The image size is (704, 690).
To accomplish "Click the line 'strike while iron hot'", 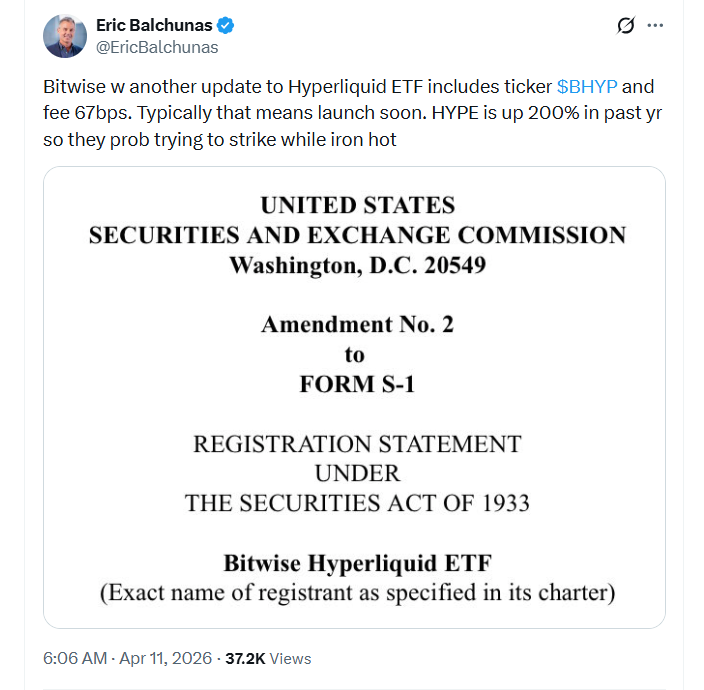I will pyautogui.click(x=300, y=139).
